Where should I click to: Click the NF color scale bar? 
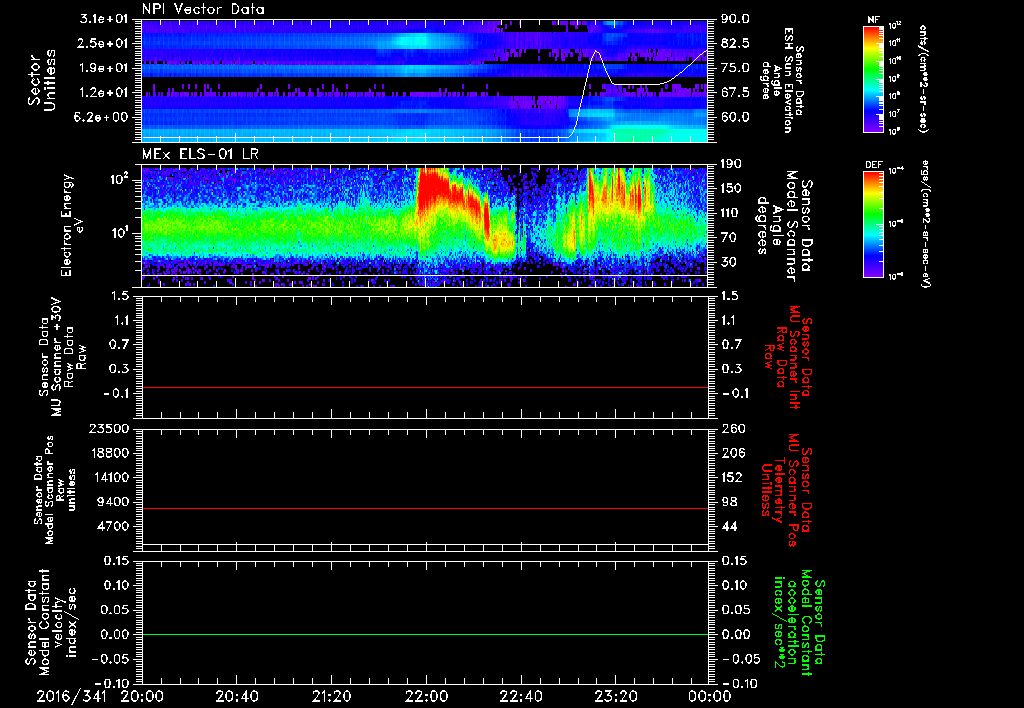click(870, 79)
